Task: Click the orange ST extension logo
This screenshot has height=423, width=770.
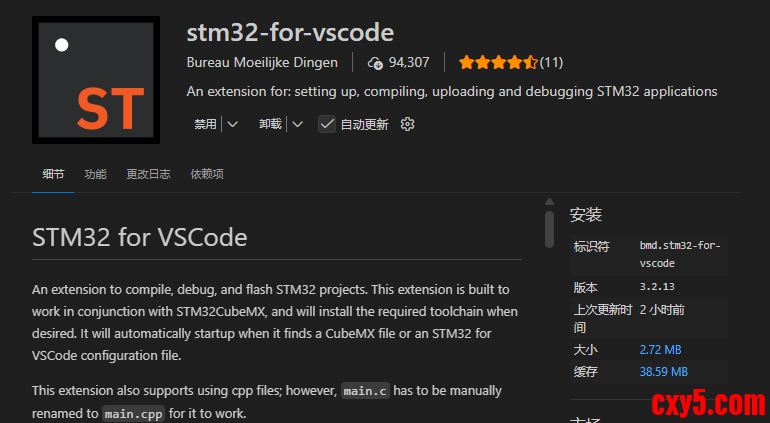Action: point(96,80)
